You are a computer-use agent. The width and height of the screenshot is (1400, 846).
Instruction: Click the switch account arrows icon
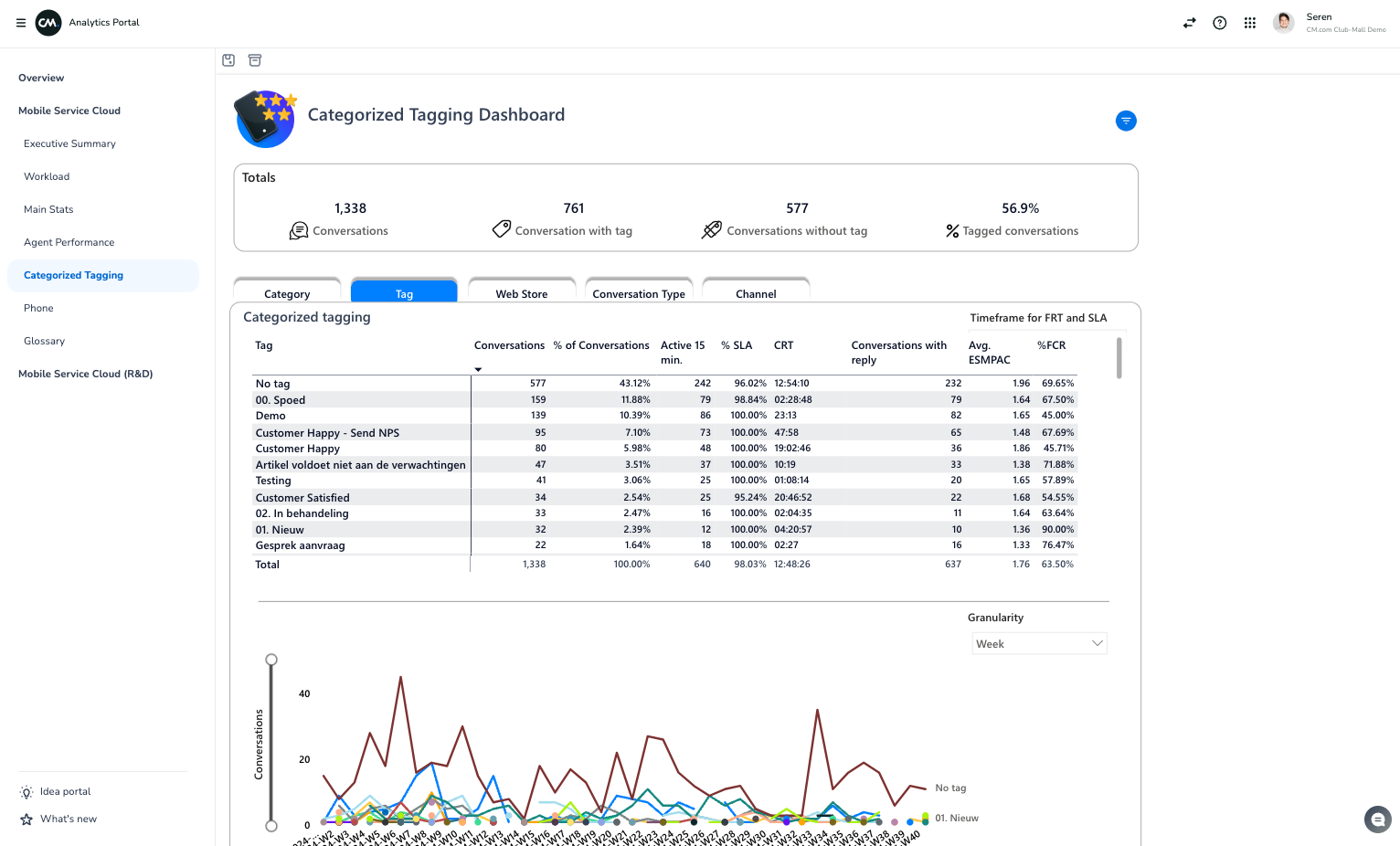pyautogui.click(x=1189, y=23)
